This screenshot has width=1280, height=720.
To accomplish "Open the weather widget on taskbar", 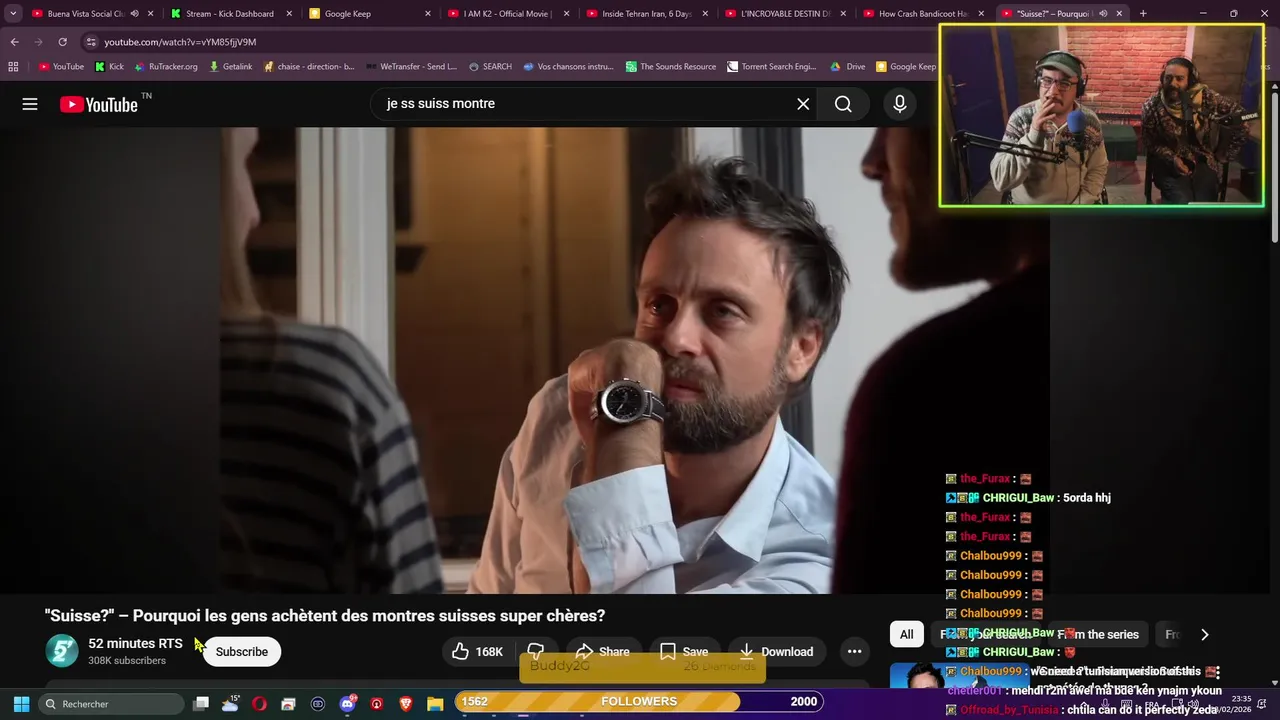I will point(230,704).
